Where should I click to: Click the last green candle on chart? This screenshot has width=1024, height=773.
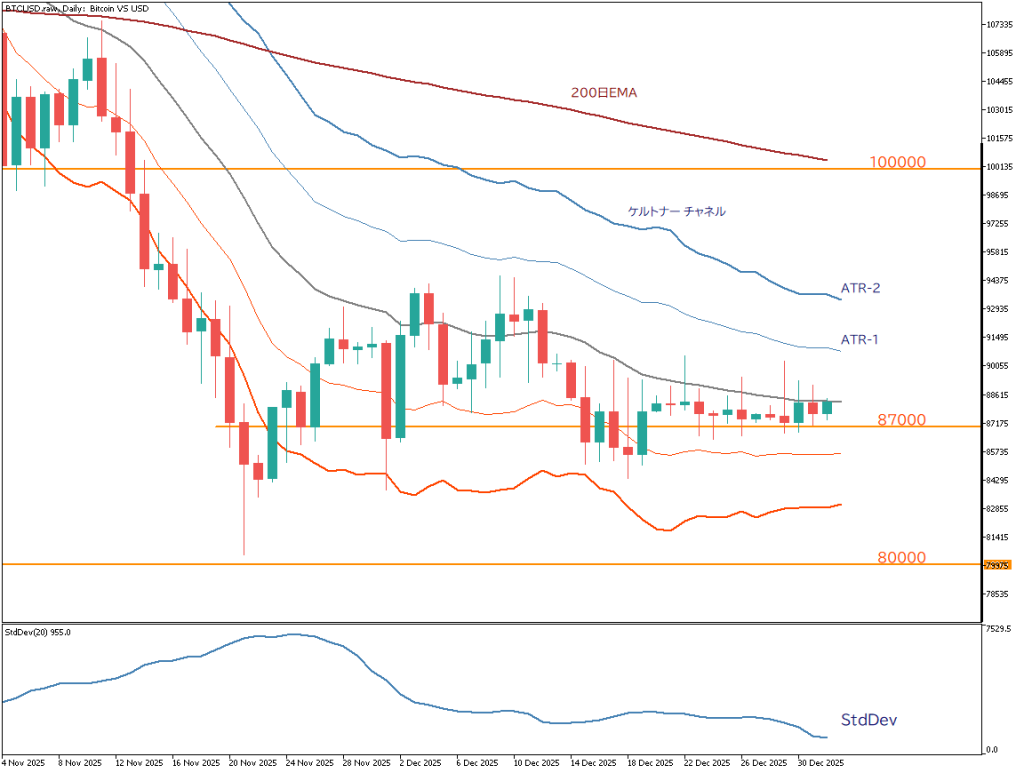(x=828, y=406)
